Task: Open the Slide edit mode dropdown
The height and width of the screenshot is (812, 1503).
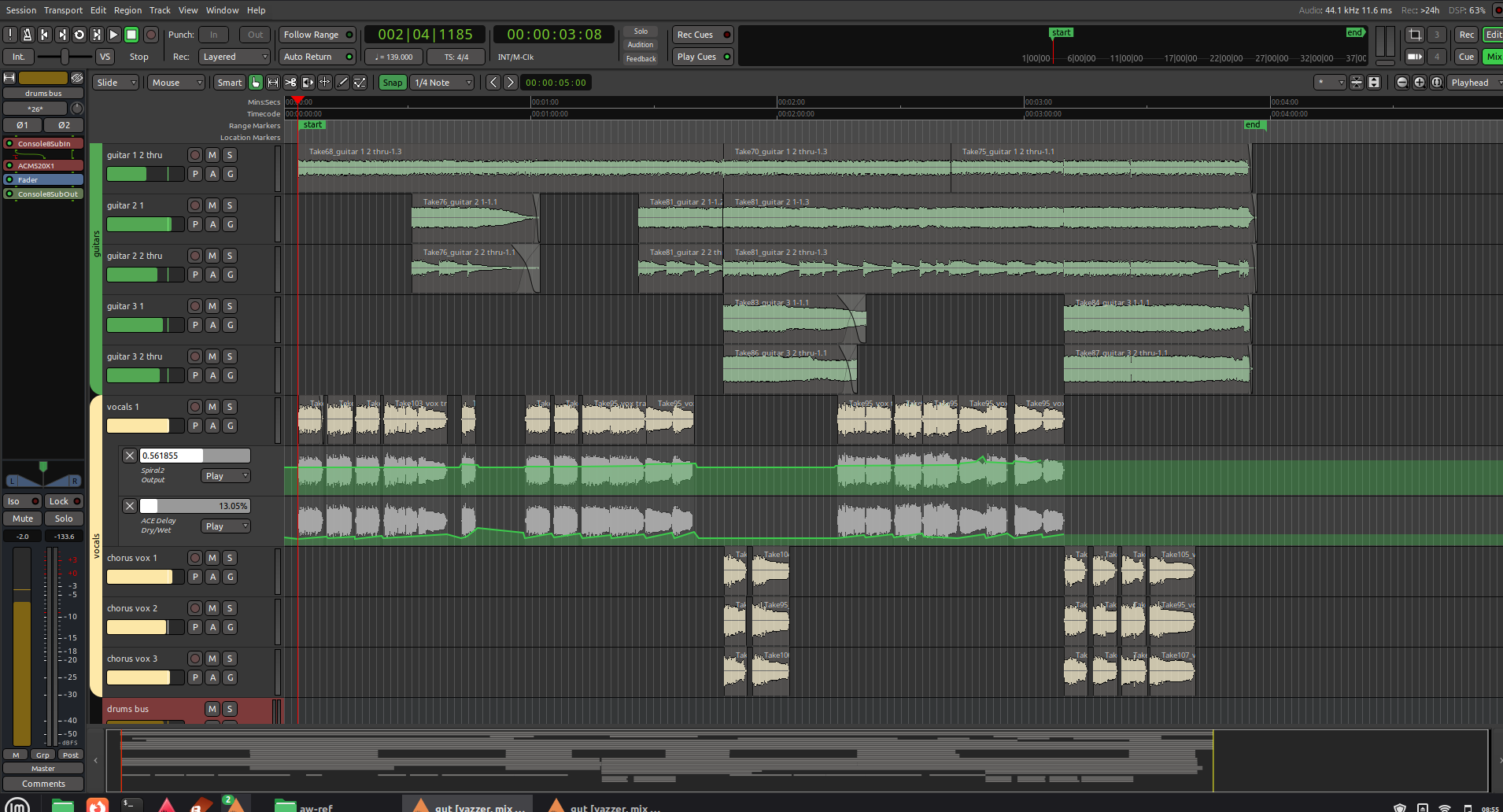Action: 116,83
